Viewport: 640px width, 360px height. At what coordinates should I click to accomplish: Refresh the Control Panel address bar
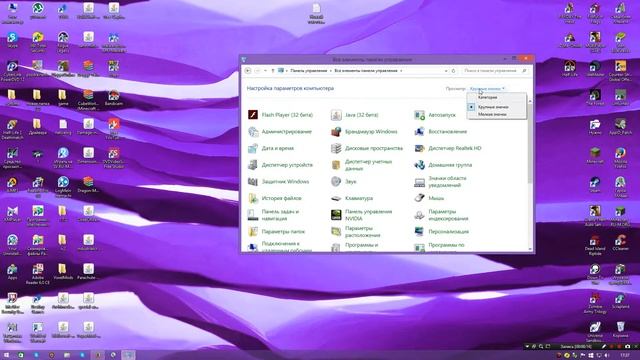pyautogui.click(x=453, y=71)
